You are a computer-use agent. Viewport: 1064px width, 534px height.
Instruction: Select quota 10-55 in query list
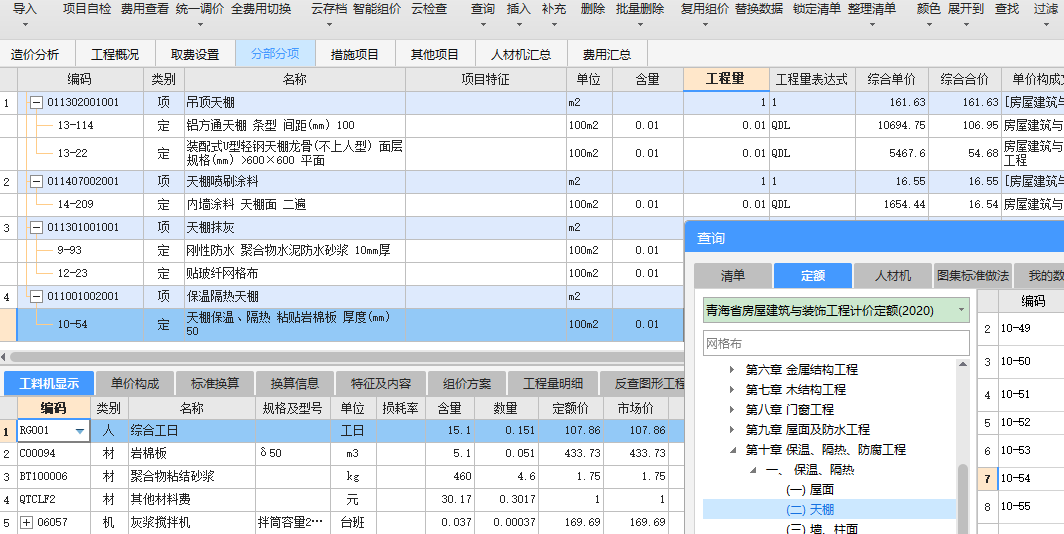[1015, 506]
